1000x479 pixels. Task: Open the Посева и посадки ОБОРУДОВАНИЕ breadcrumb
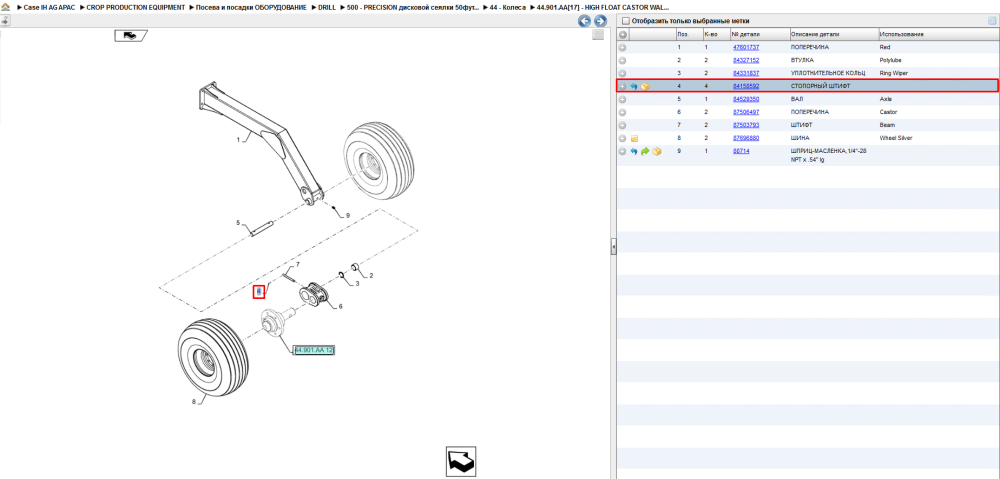[253, 7]
